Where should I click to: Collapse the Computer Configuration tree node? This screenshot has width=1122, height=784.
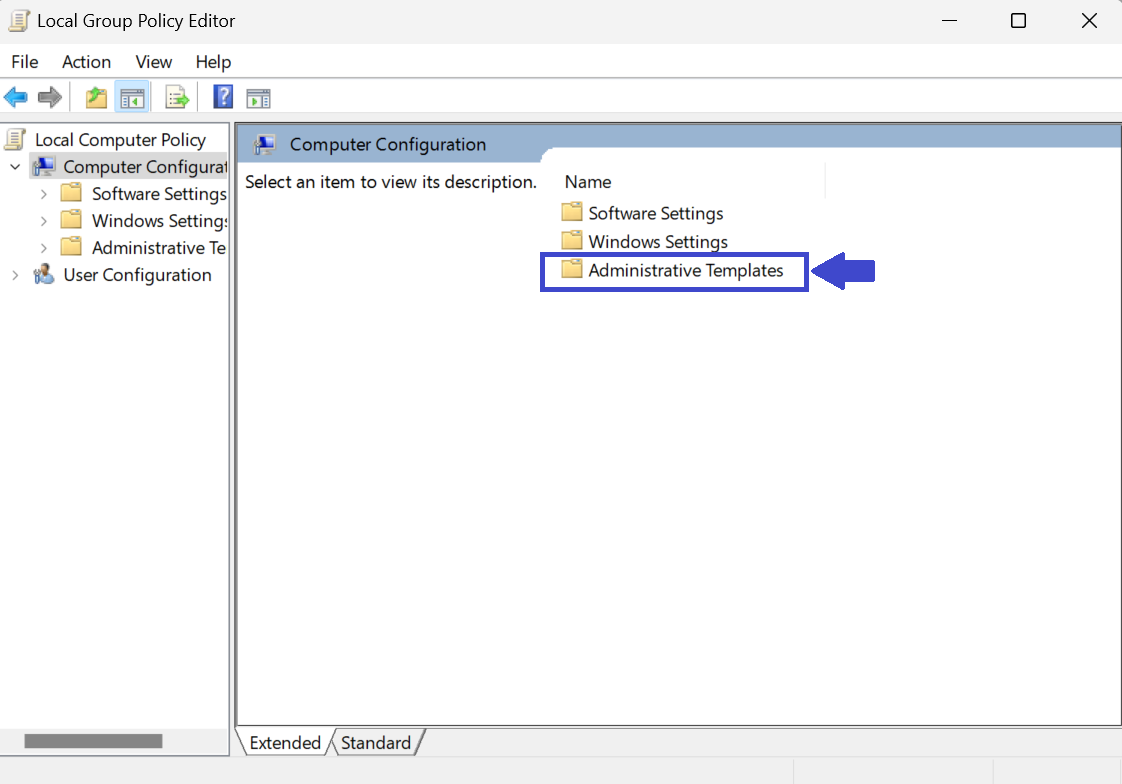[x=15, y=167]
